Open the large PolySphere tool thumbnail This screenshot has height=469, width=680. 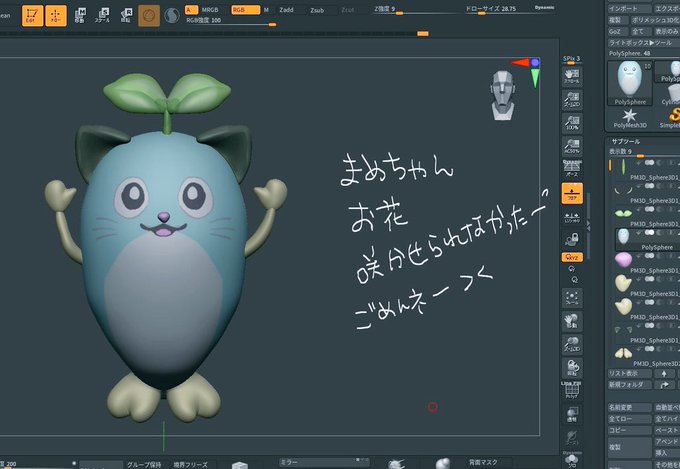pyautogui.click(x=630, y=83)
